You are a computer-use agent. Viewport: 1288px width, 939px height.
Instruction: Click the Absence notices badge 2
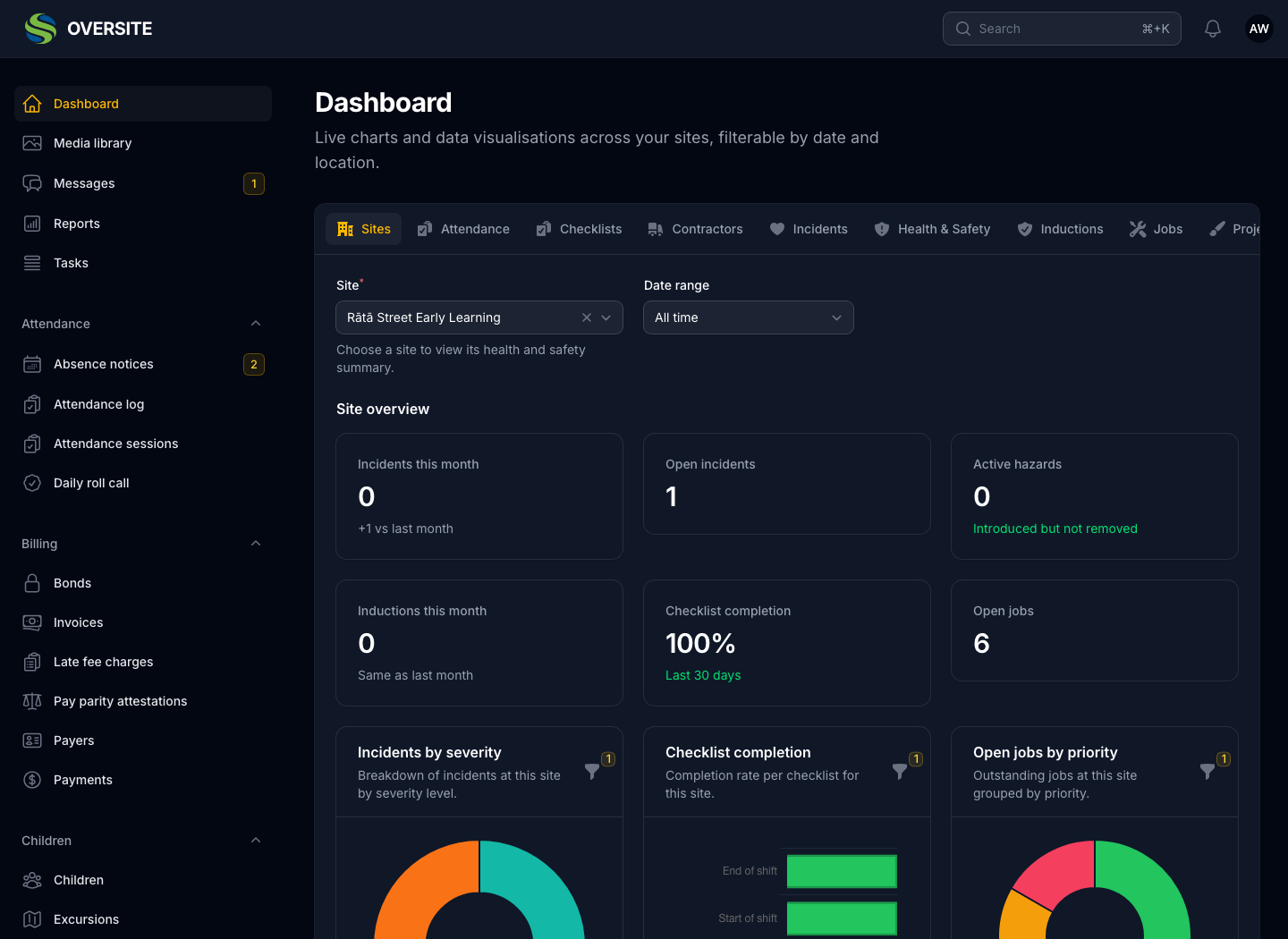pyautogui.click(x=254, y=364)
